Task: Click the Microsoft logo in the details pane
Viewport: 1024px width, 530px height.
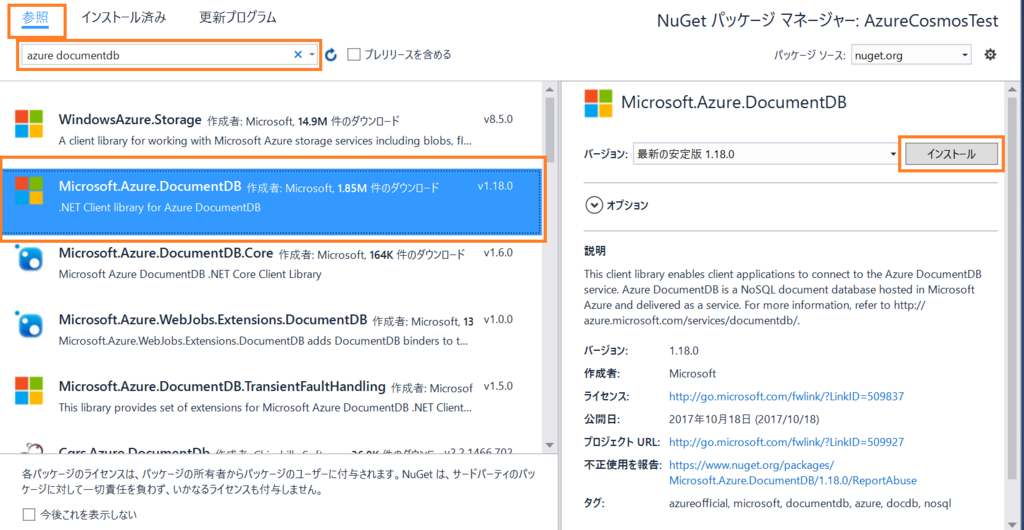Action: pos(599,104)
